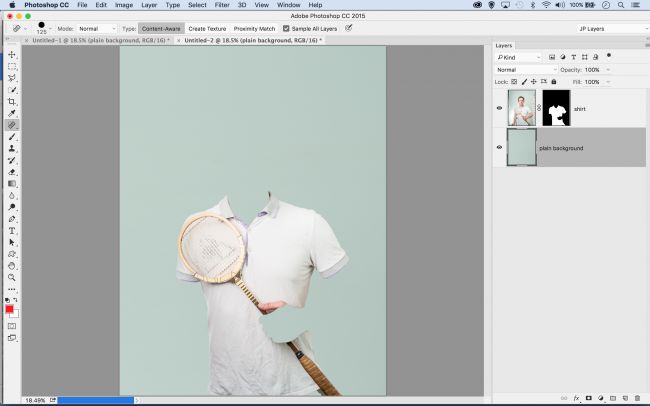Open the Layer menu
The image size is (650, 406).
tap(149, 5)
